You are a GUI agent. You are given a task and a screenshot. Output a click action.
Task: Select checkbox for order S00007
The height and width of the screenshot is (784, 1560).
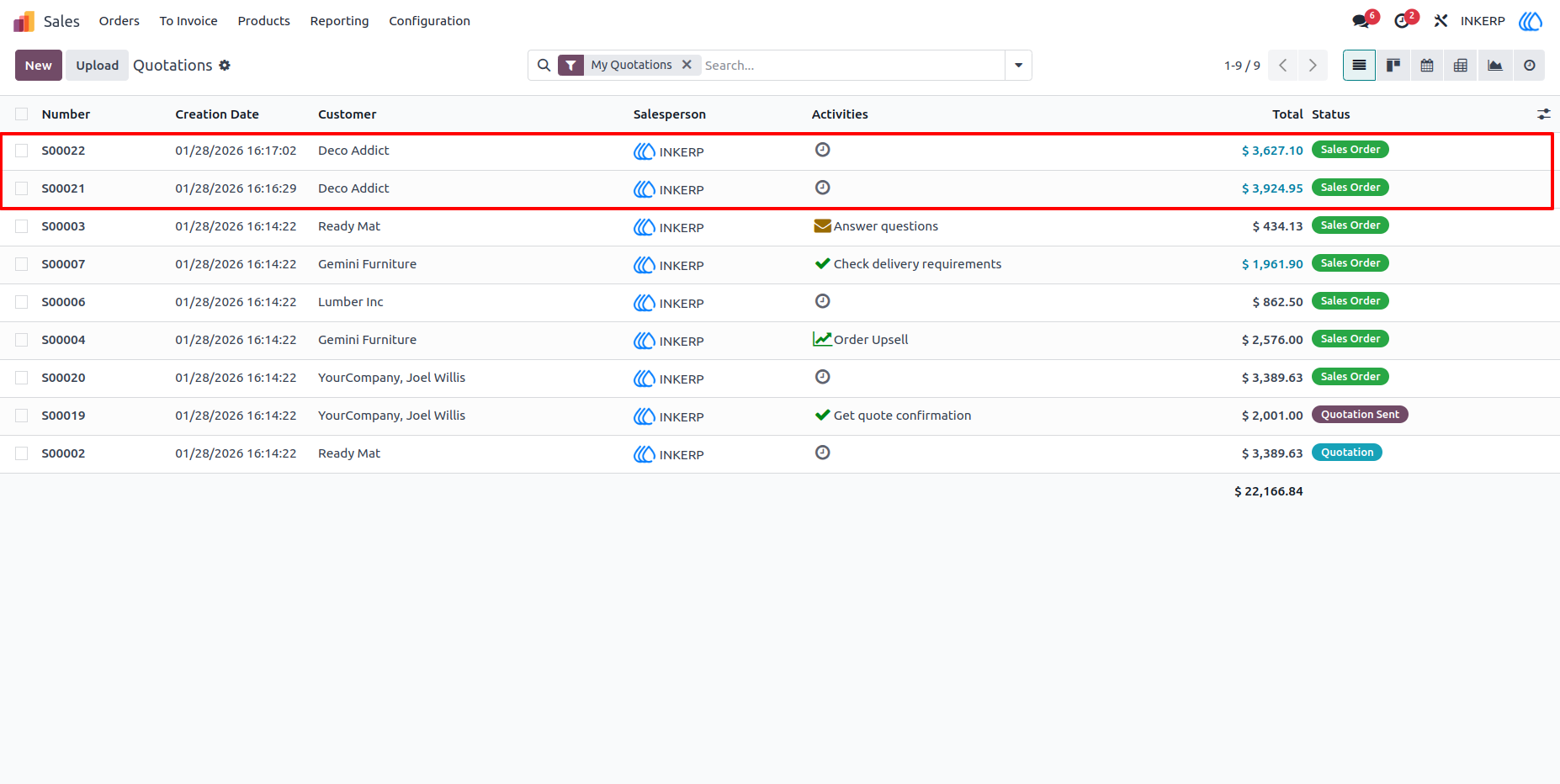tap(22, 264)
